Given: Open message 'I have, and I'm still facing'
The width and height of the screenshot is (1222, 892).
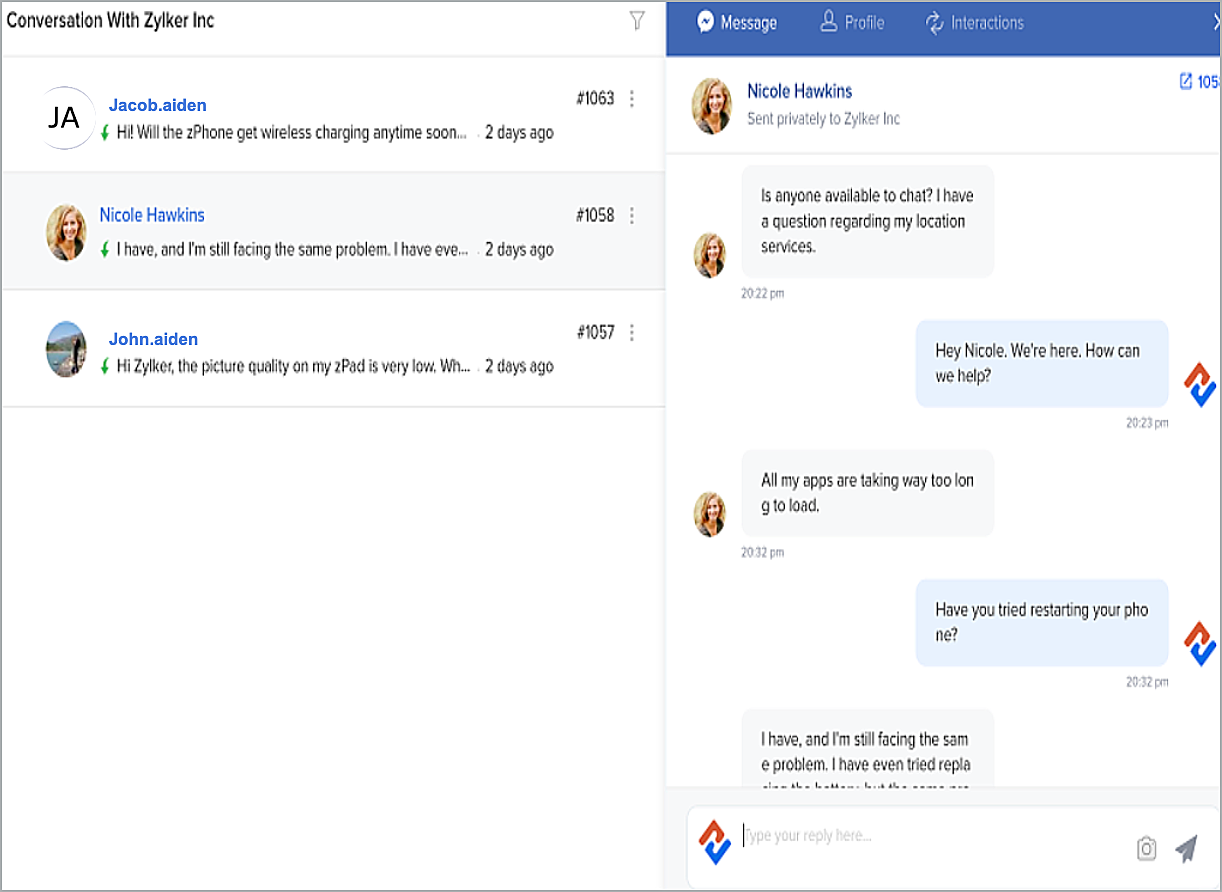Looking at the screenshot, I should point(292,250).
